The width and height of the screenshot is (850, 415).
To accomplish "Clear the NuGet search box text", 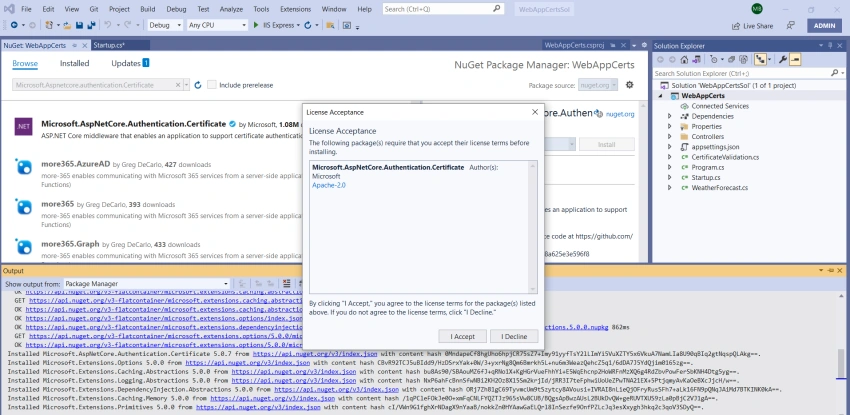I will pos(178,85).
